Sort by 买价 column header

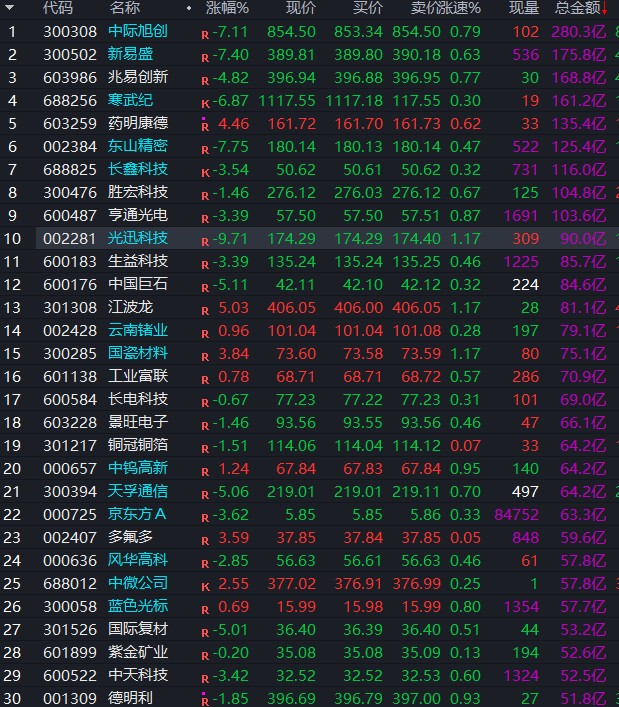click(367, 8)
